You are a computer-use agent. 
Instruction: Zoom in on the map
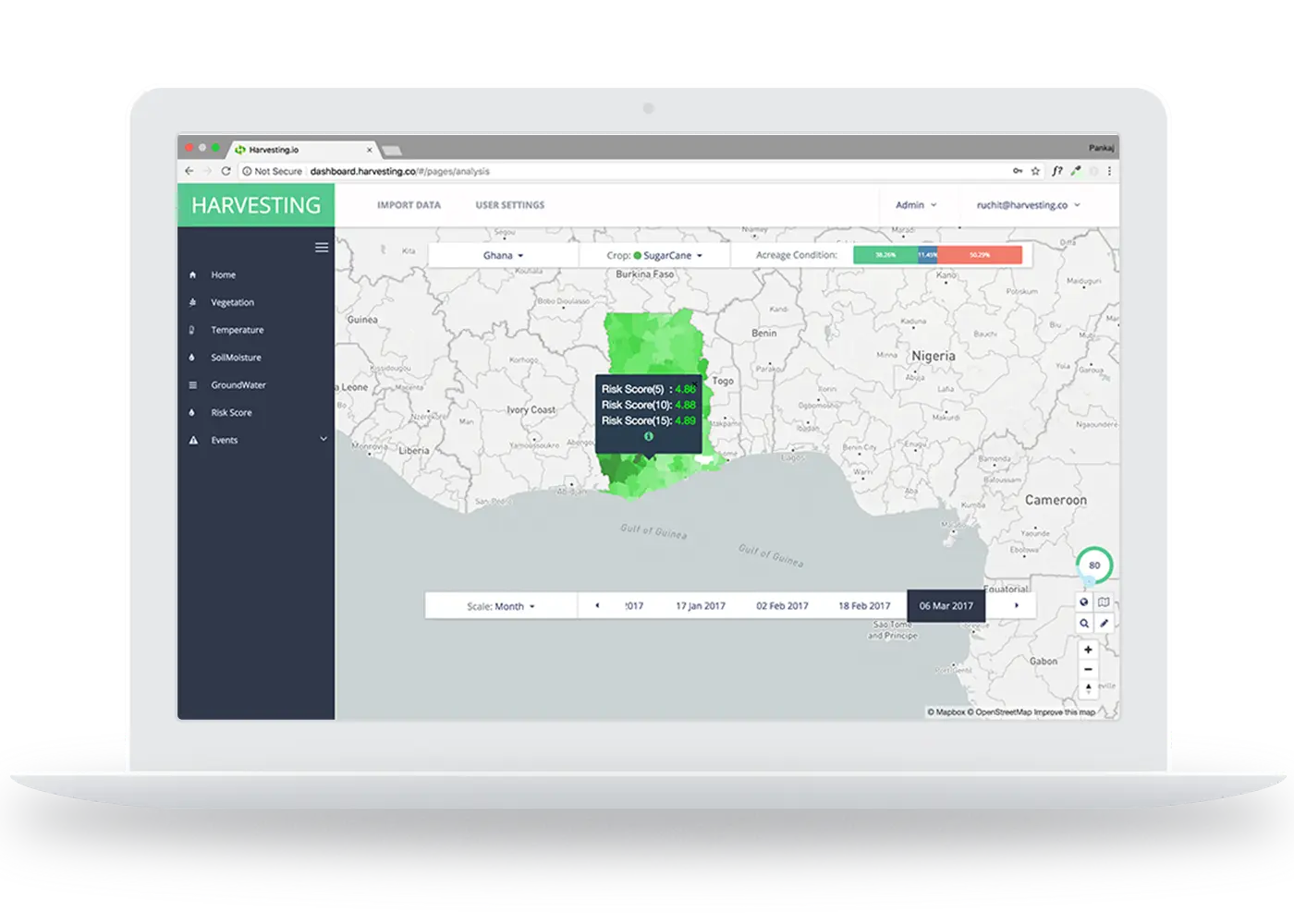click(1088, 650)
